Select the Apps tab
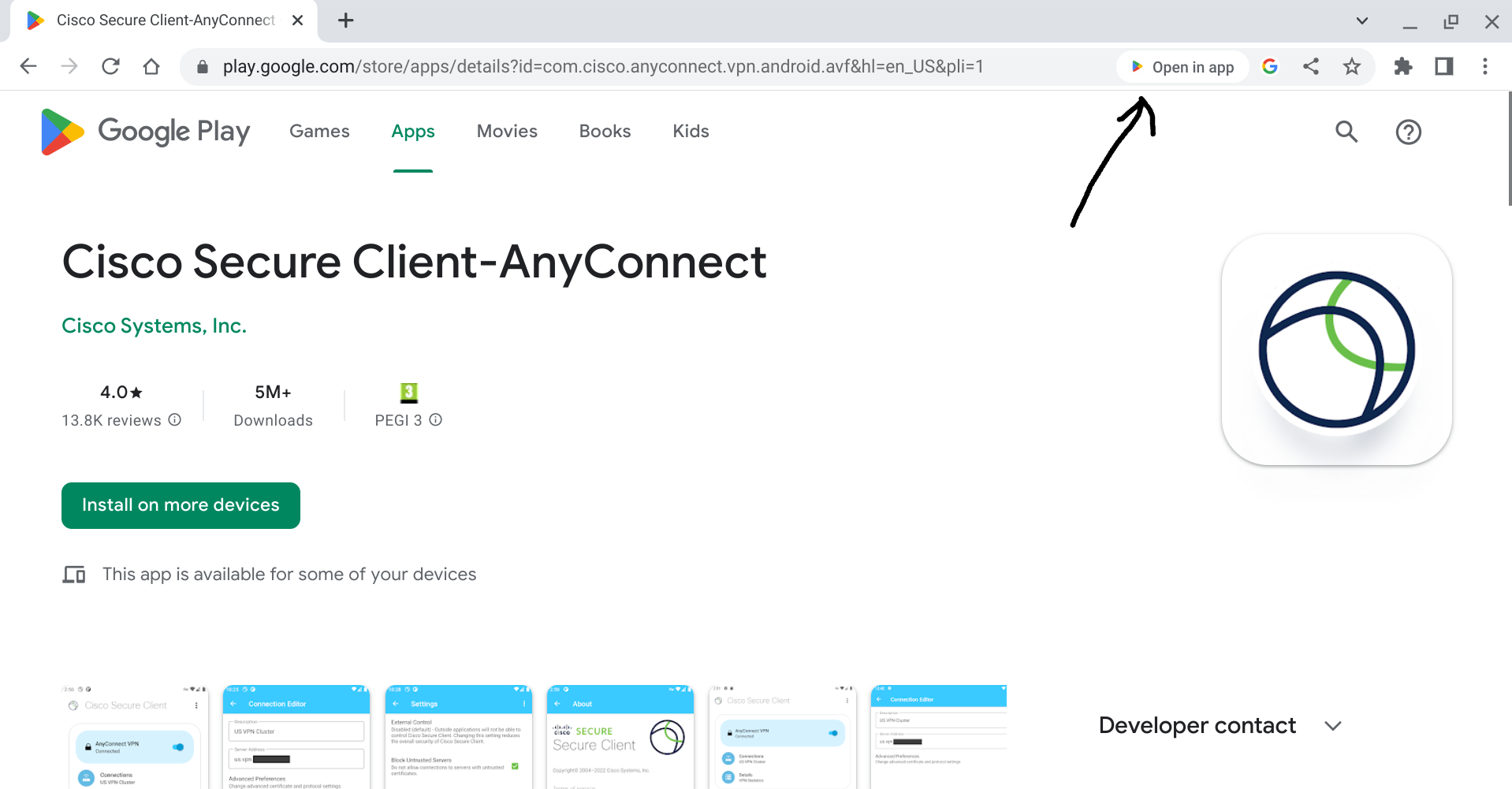 point(413,131)
